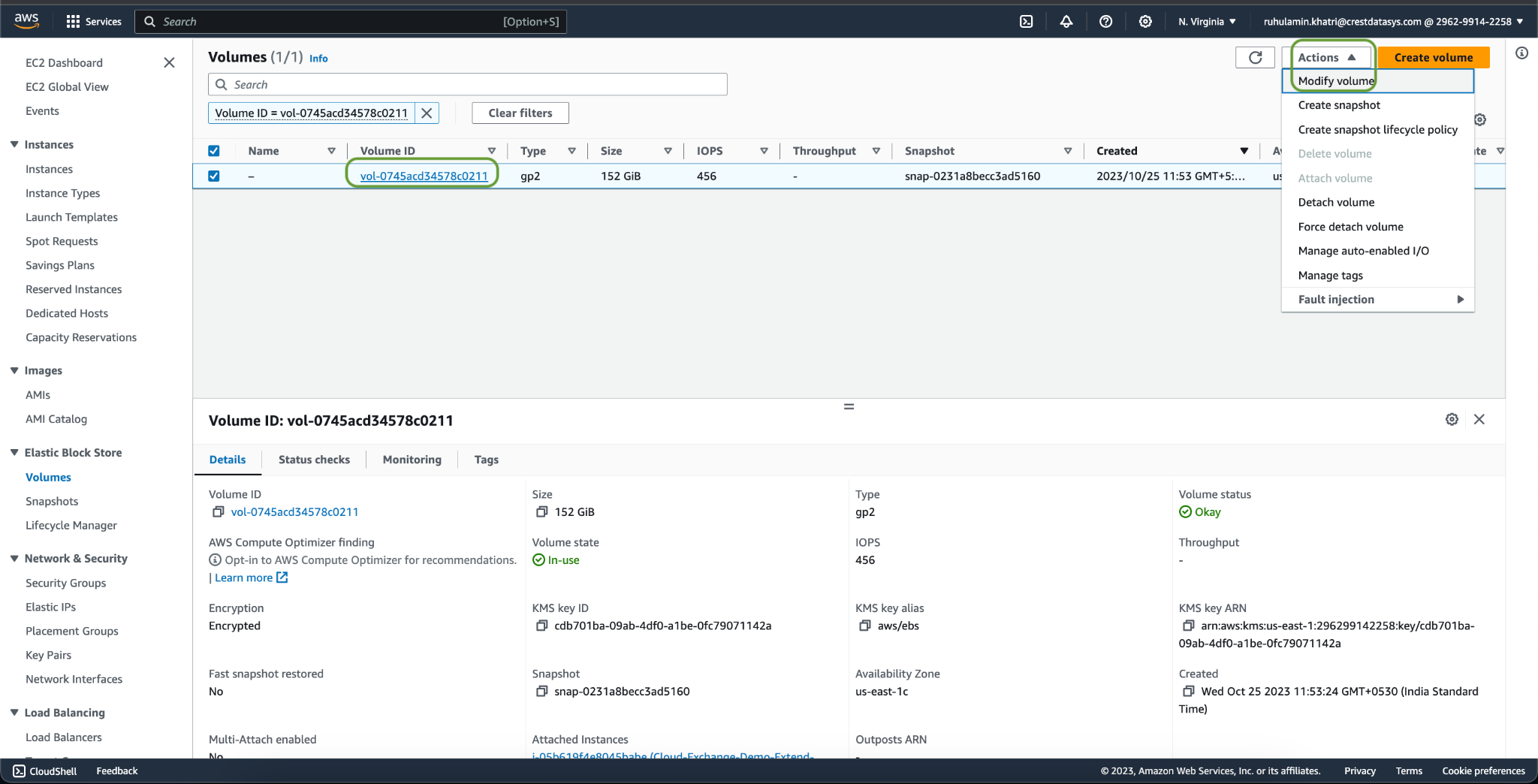1538x784 pixels.
Task: Click the Create volume button
Action: pos(1433,57)
